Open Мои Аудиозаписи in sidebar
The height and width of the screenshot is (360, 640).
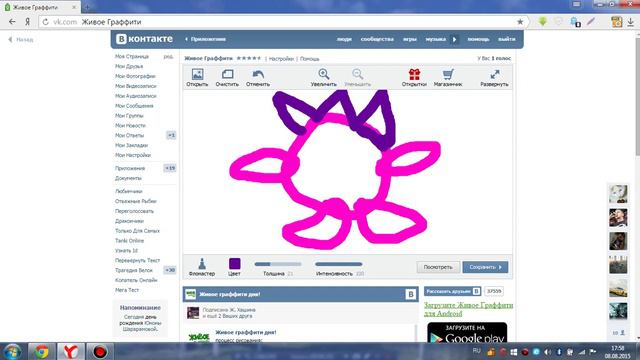click(x=136, y=96)
